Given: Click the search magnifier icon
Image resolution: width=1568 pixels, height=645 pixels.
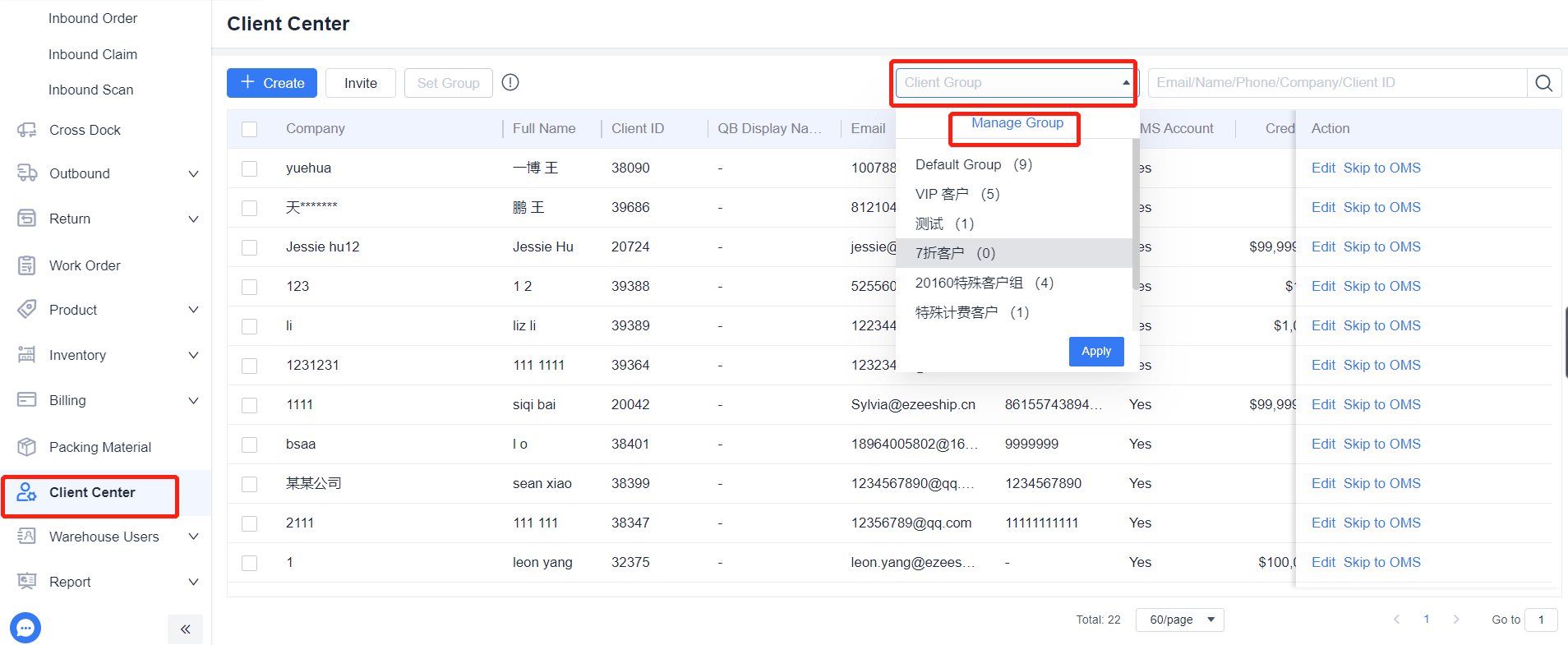Looking at the screenshot, I should click(x=1543, y=83).
